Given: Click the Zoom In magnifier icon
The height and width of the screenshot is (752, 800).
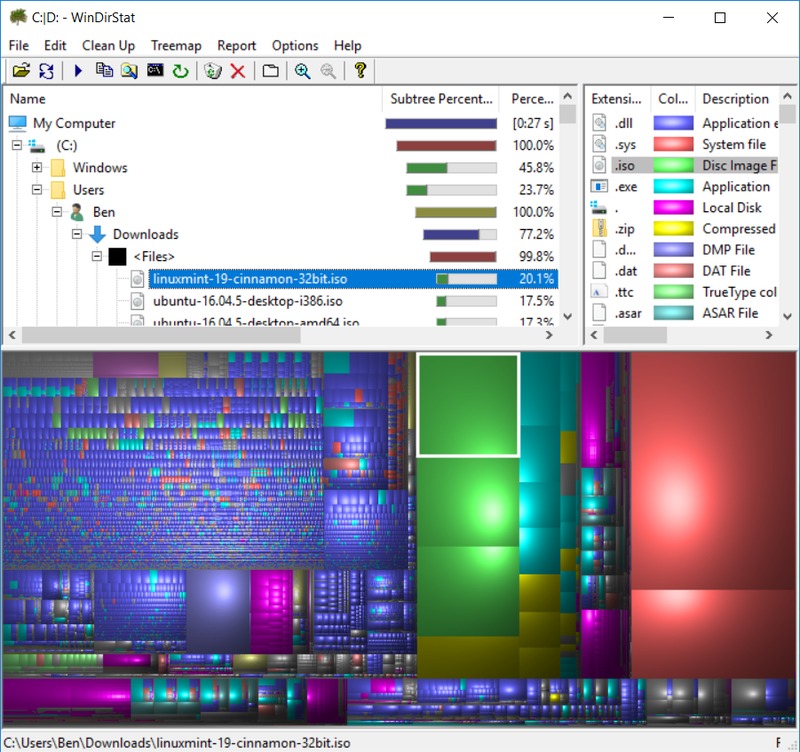Looking at the screenshot, I should [302, 71].
